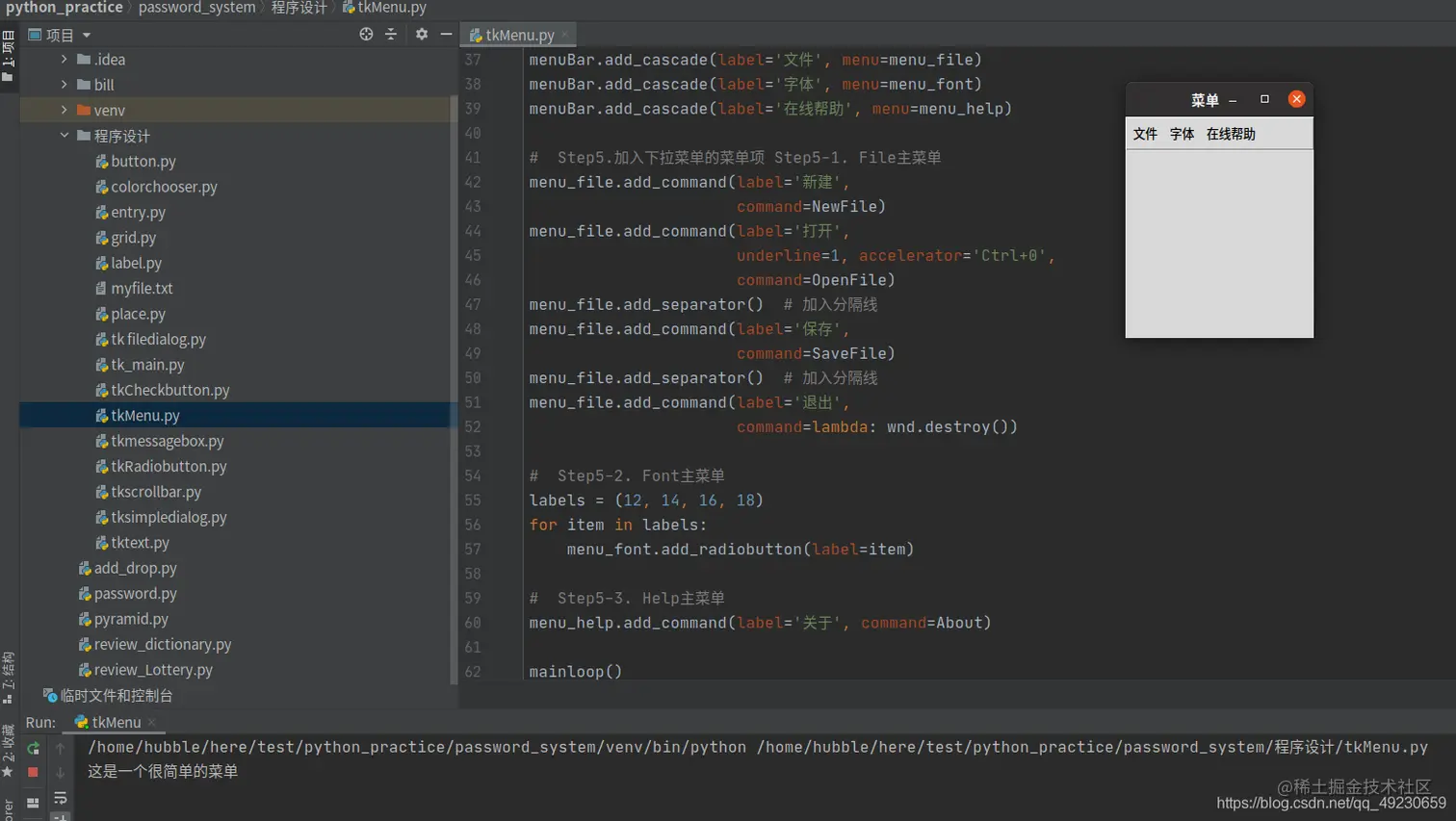Open project panel settings gear
1456x821 pixels.
click(422, 34)
